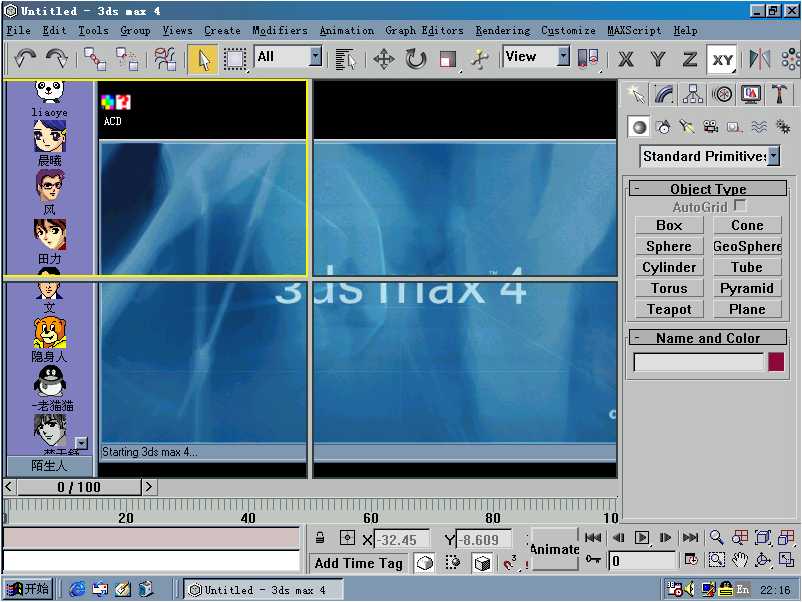802x602 pixels.
Task: Select the Lights category icon
Action: (687, 127)
